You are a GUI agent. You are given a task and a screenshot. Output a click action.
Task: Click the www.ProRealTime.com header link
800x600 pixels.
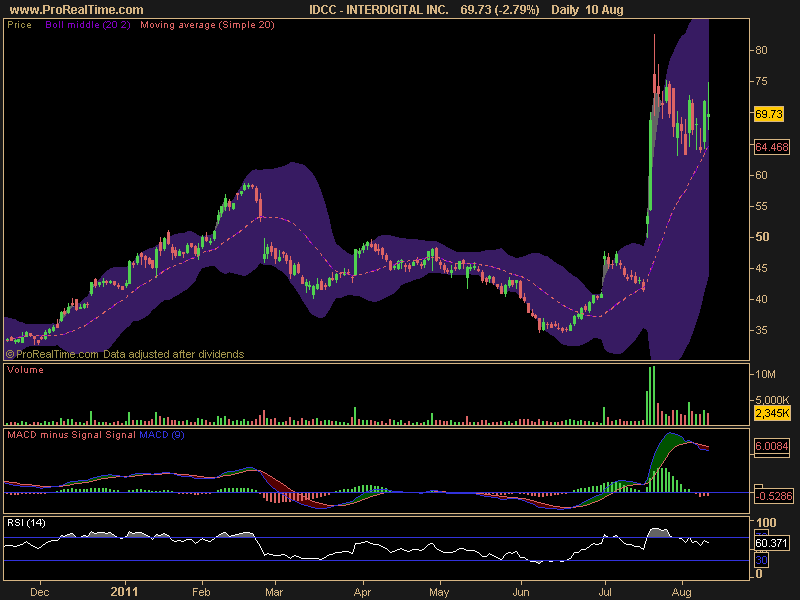pos(77,10)
